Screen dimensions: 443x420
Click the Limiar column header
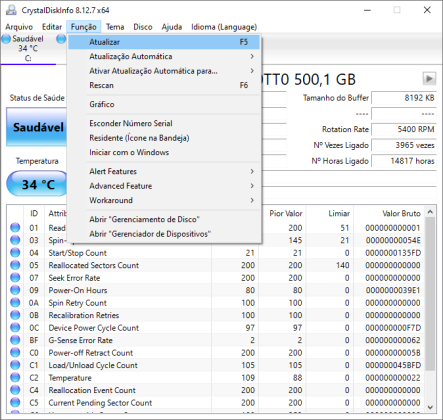(x=330, y=213)
